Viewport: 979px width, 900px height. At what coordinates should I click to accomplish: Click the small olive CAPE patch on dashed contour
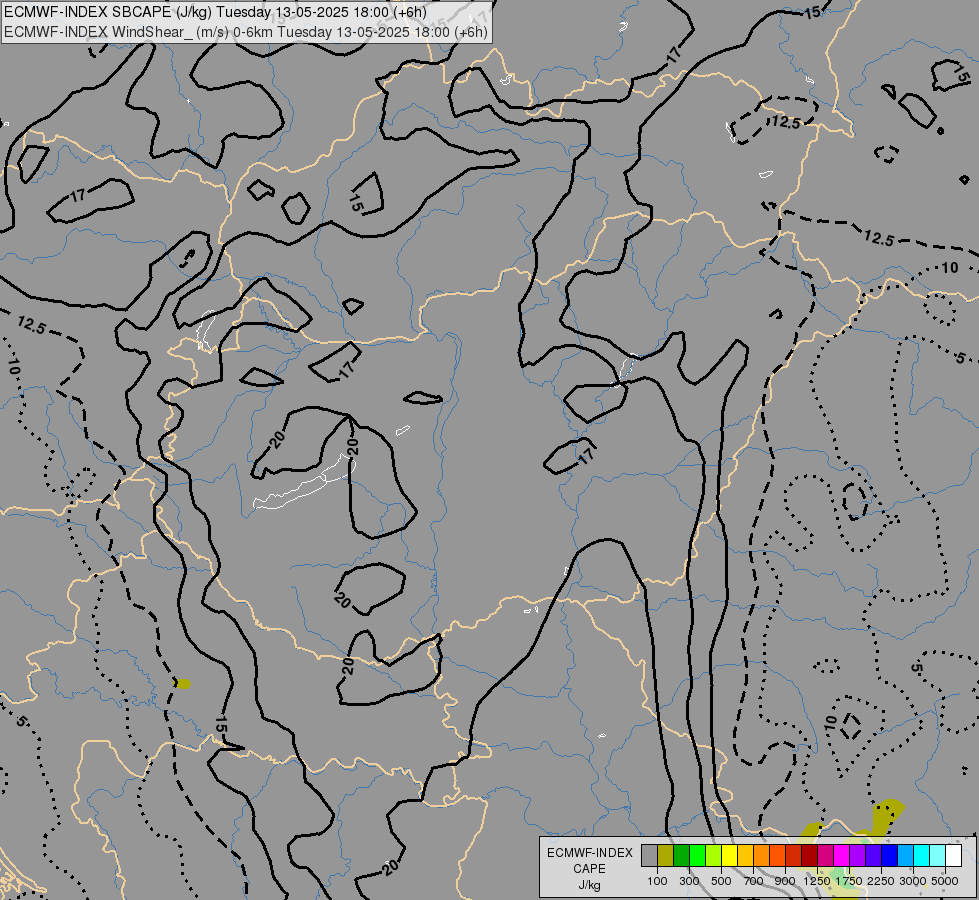182,684
